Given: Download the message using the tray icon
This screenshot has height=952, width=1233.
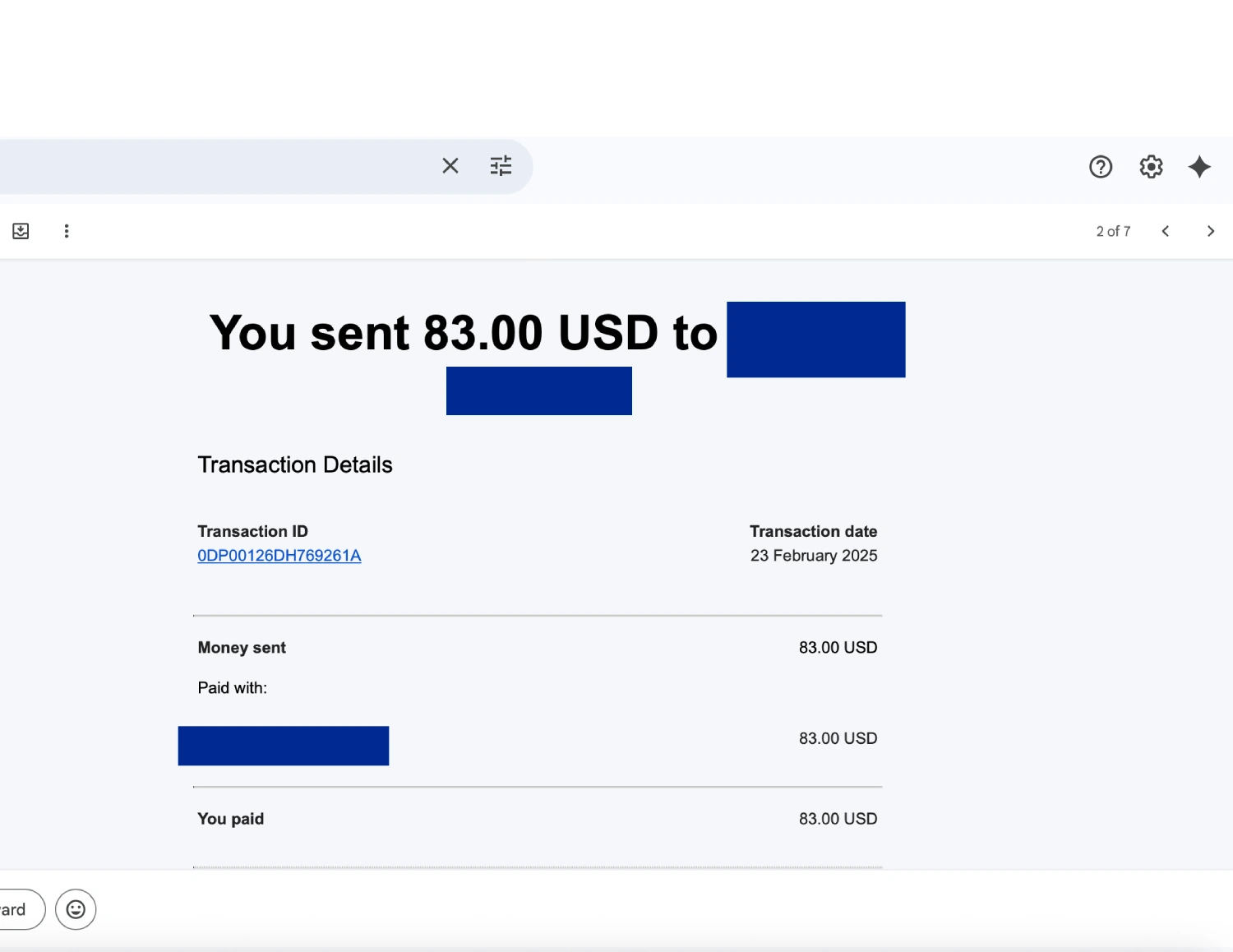Looking at the screenshot, I should coord(21,231).
